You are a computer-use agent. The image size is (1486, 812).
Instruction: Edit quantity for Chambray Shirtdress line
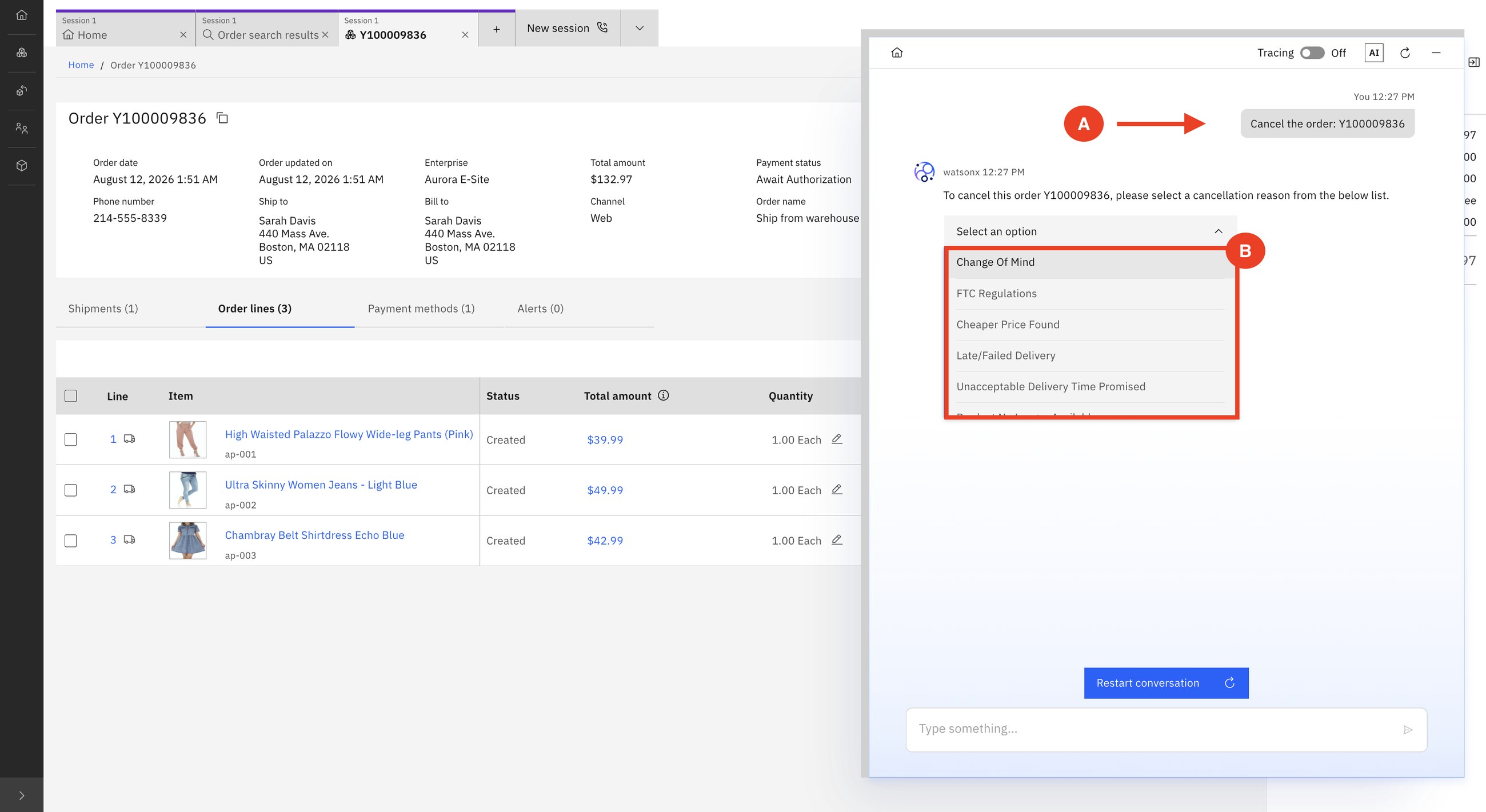837,540
